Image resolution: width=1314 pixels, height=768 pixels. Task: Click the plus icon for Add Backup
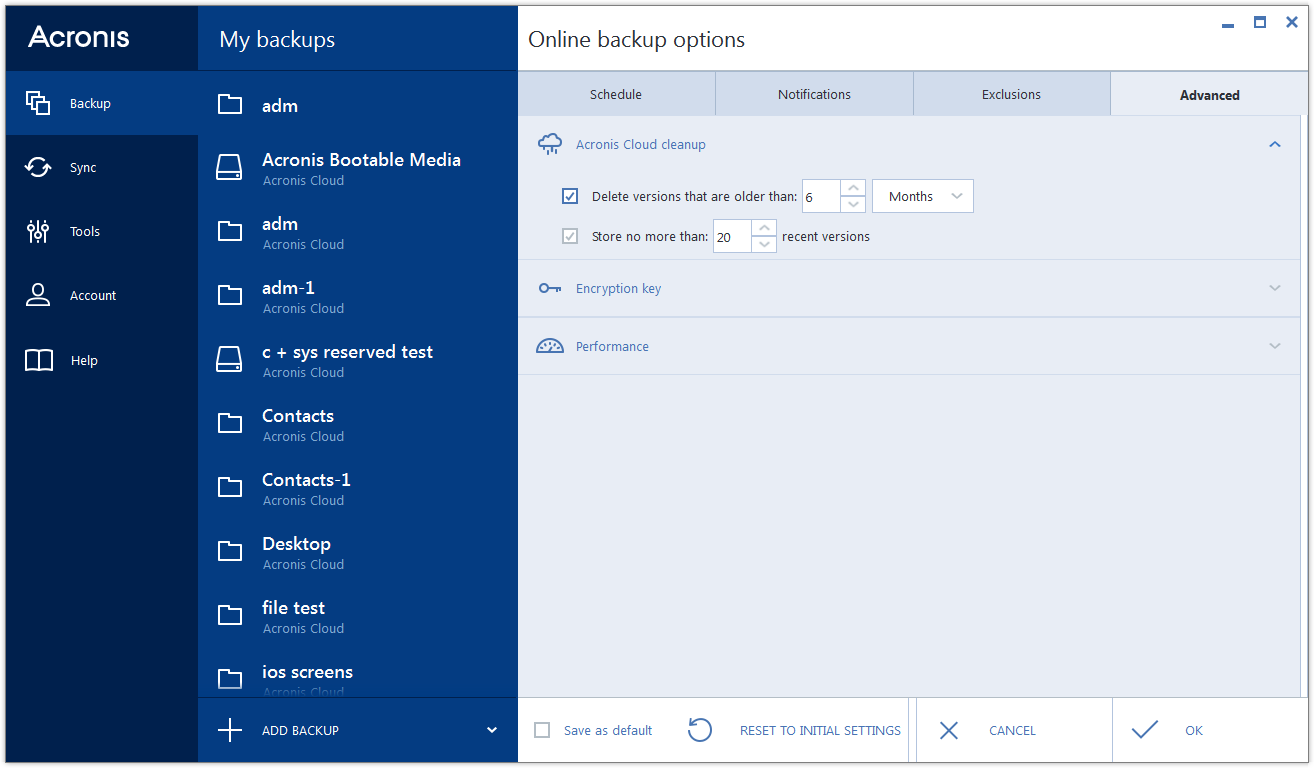(x=230, y=730)
